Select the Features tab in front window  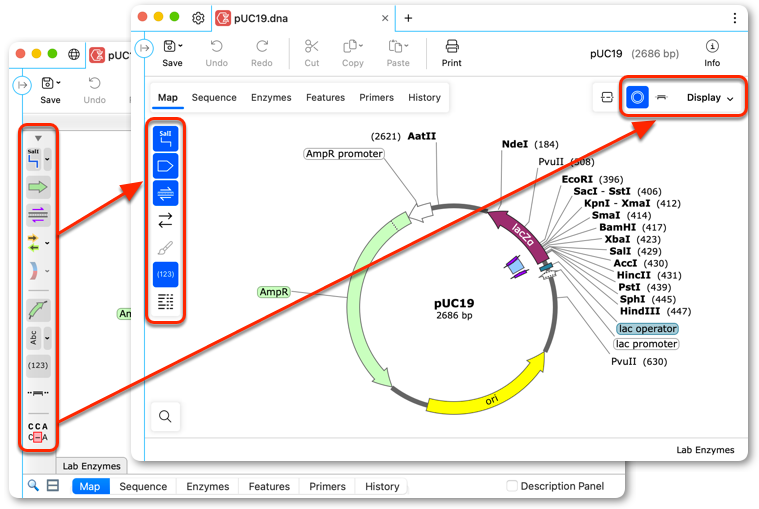coord(325,98)
